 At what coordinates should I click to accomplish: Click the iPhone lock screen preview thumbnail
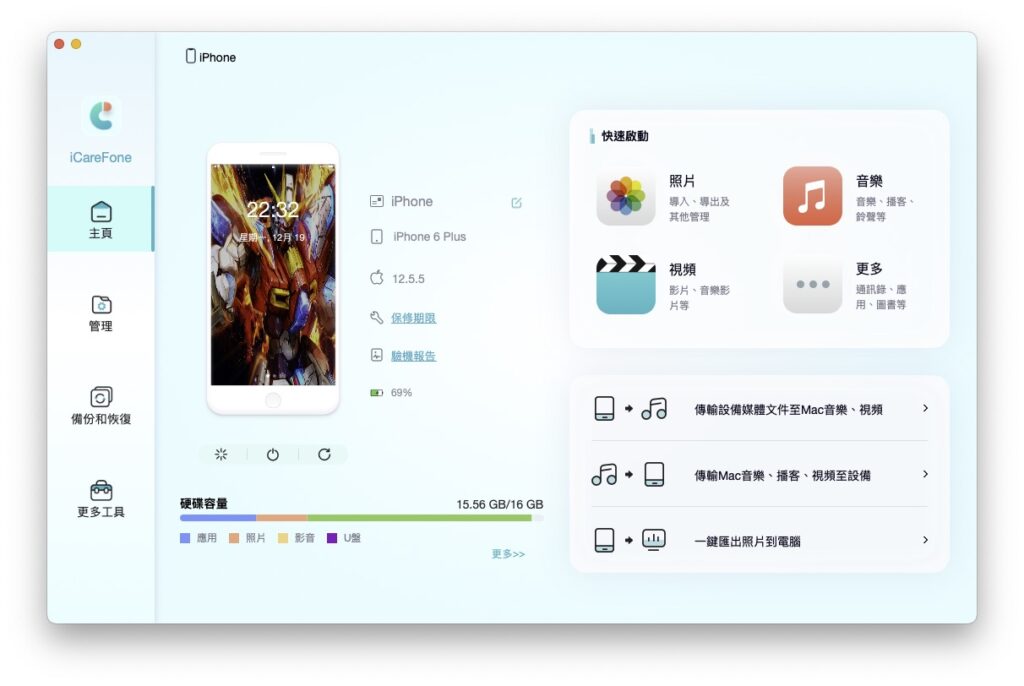click(x=273, y=274)
